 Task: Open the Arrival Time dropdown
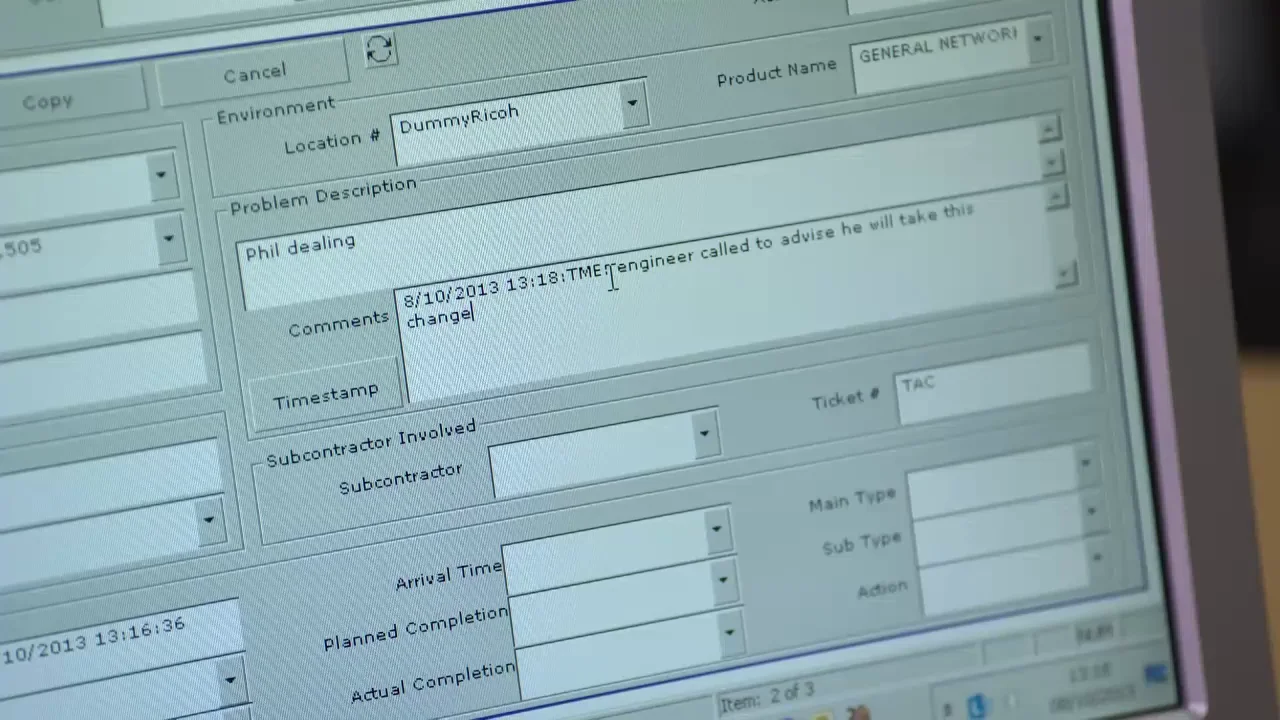tap(716, 530)
